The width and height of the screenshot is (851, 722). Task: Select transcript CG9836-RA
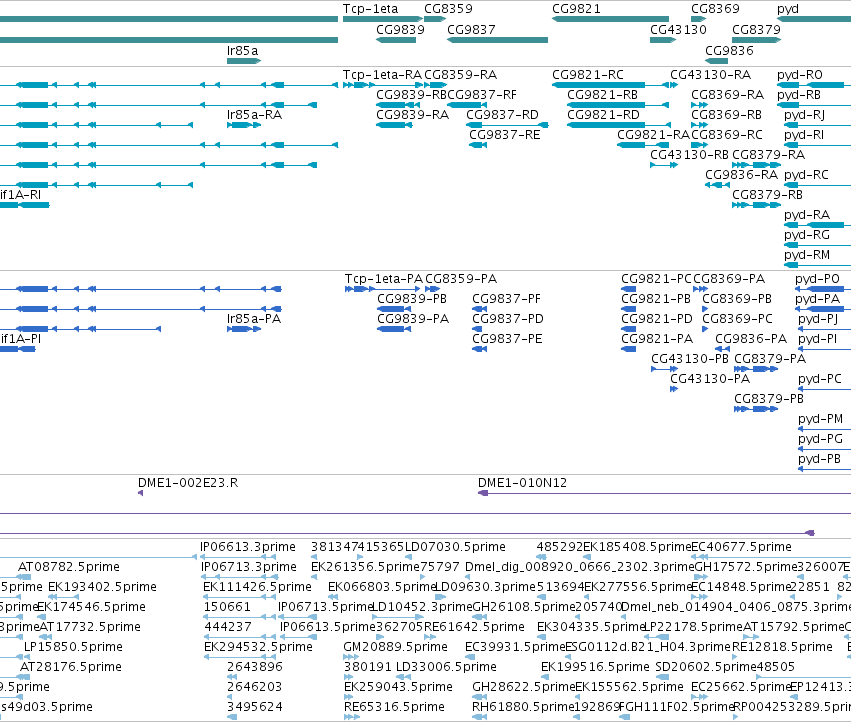coord(741,175)
